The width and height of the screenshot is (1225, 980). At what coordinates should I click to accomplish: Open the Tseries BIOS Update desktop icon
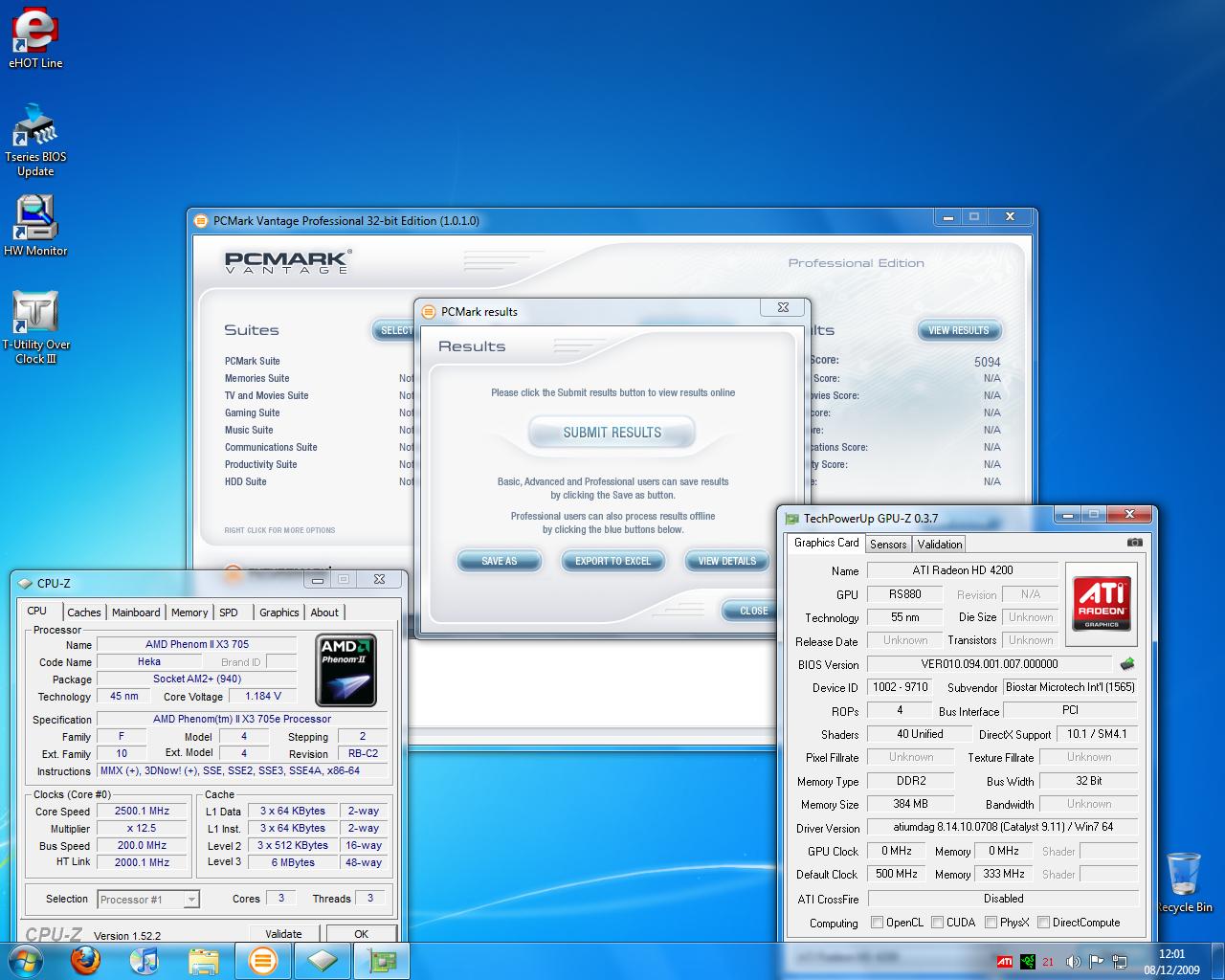pyautogui.click(x=35, y=140)
